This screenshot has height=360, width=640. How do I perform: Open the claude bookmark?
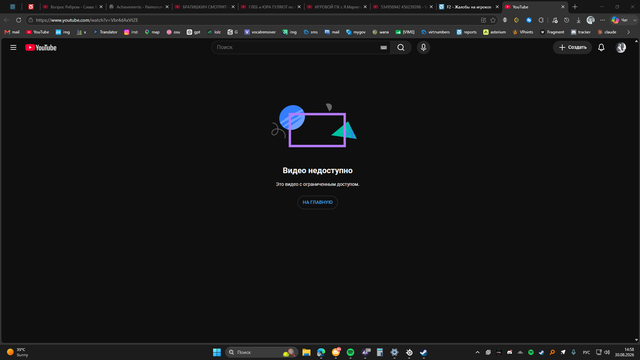(607, 32)
